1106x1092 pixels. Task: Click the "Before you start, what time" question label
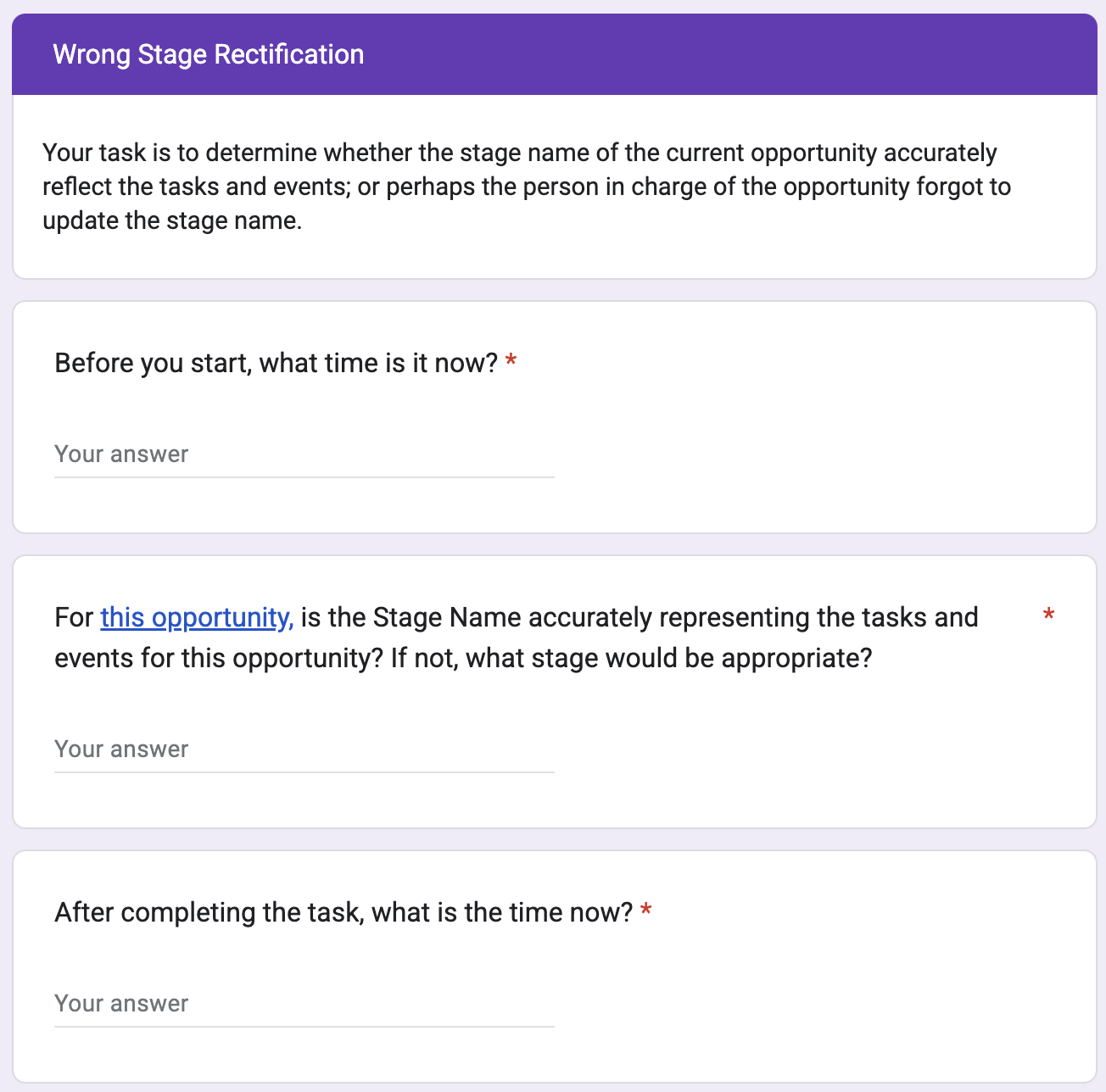click(x=276, y=363)
